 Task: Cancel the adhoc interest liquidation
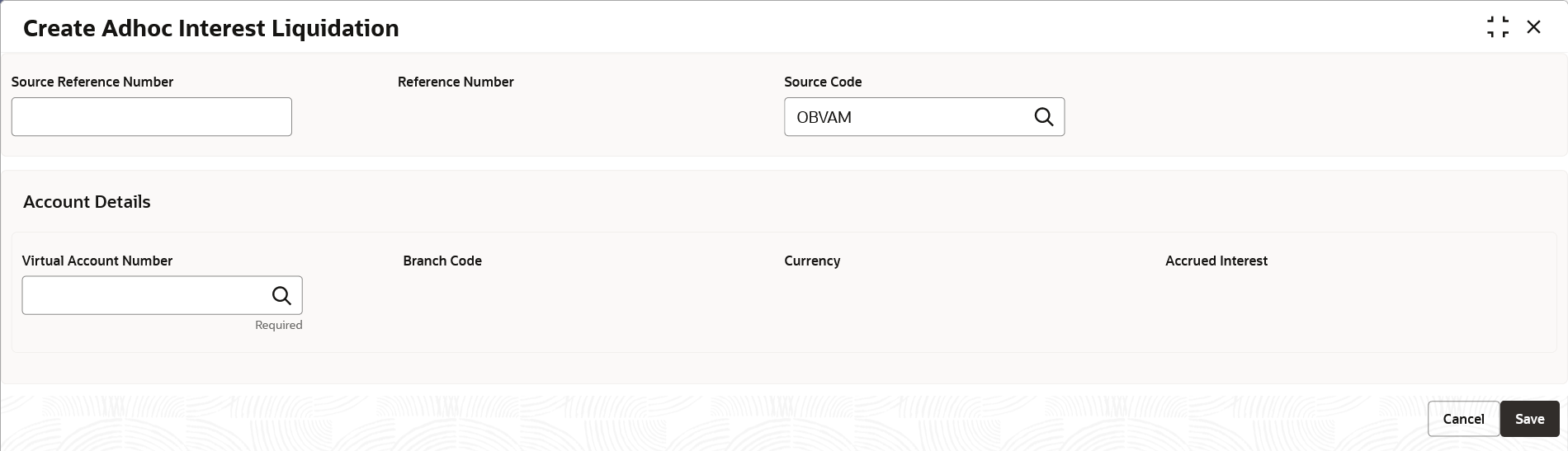tap(1463, 419)
